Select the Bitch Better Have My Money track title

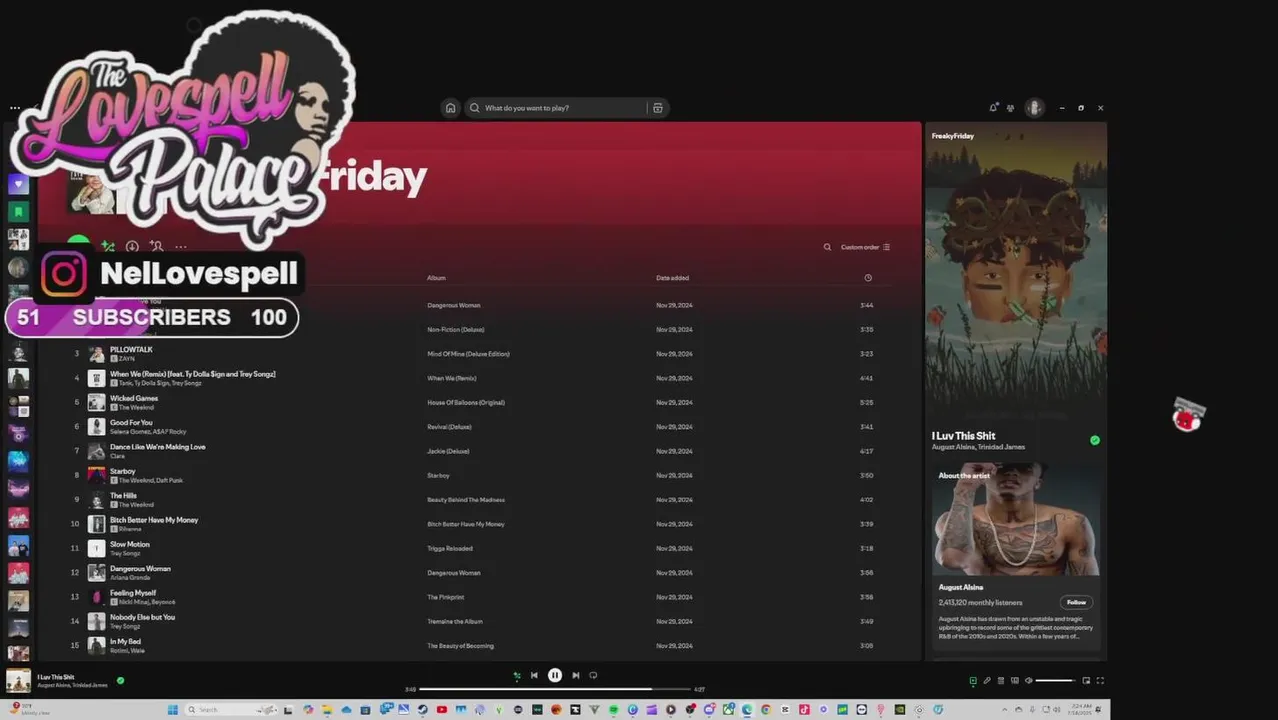coord(154,520)
